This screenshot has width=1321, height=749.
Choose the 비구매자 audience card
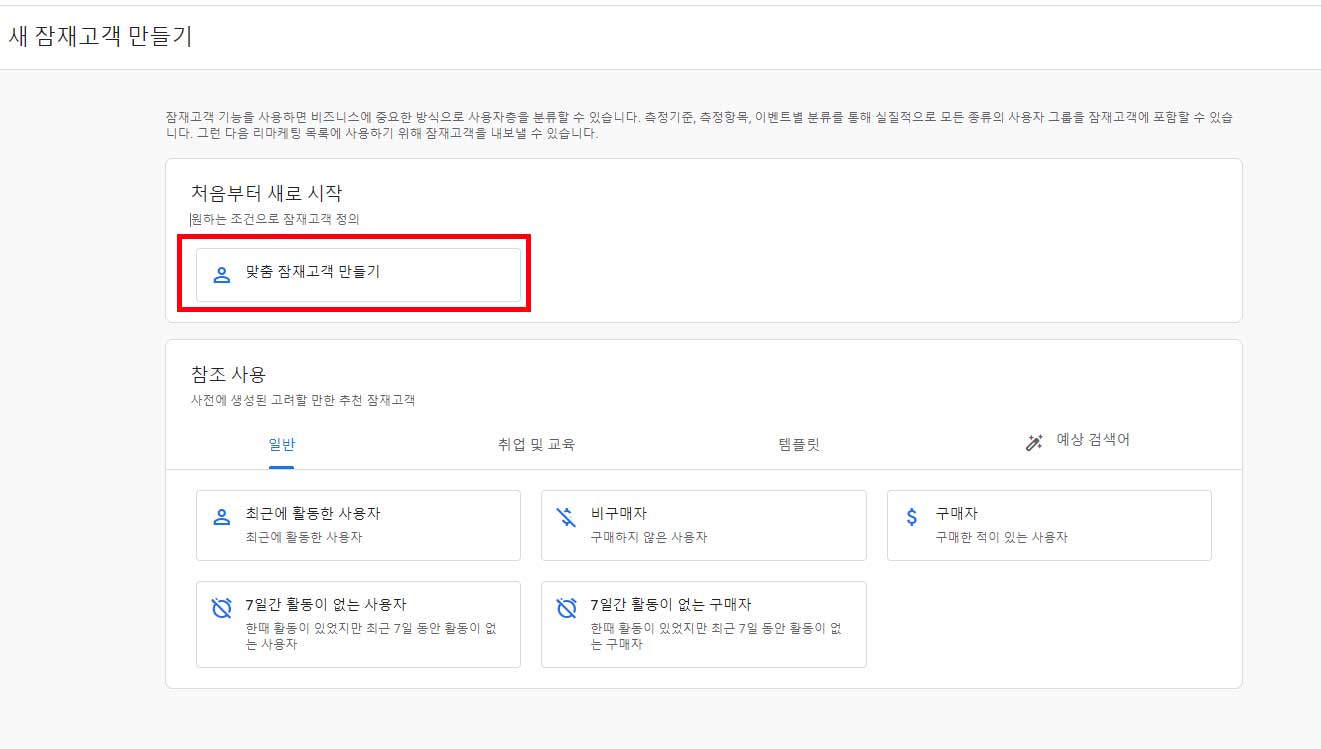click(702, 525)
